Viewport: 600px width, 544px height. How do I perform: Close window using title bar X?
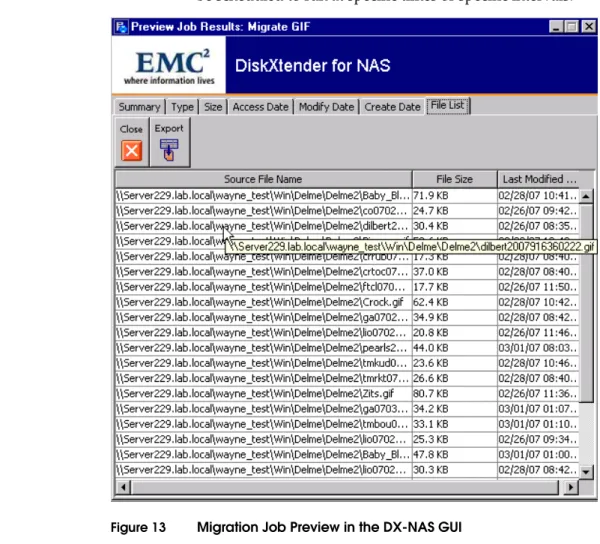[589, 27]
